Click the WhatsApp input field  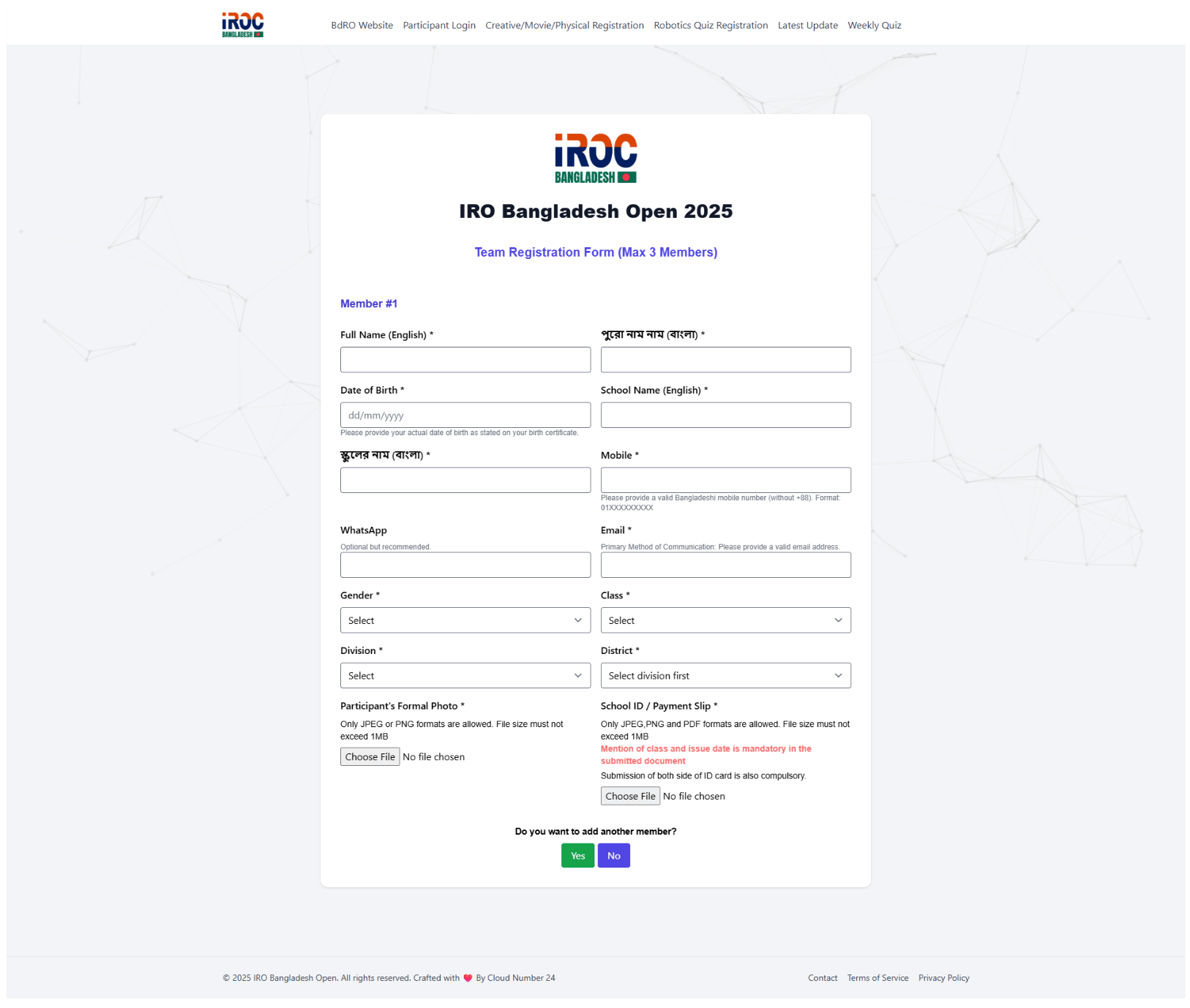pos(465,565)
